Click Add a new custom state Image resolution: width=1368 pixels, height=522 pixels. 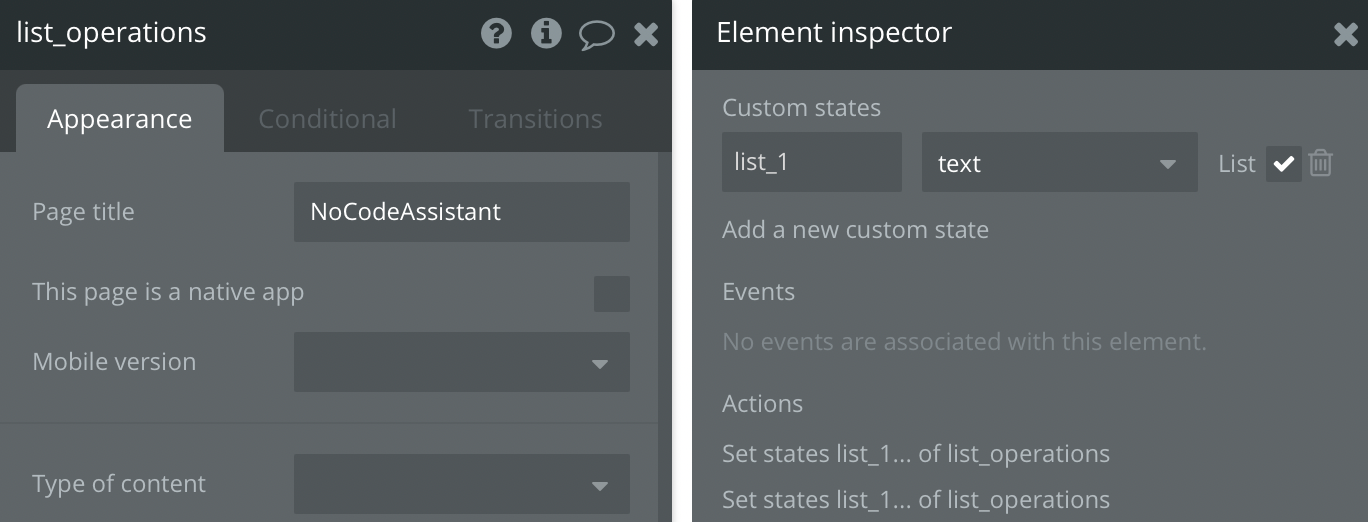point(855,230)
